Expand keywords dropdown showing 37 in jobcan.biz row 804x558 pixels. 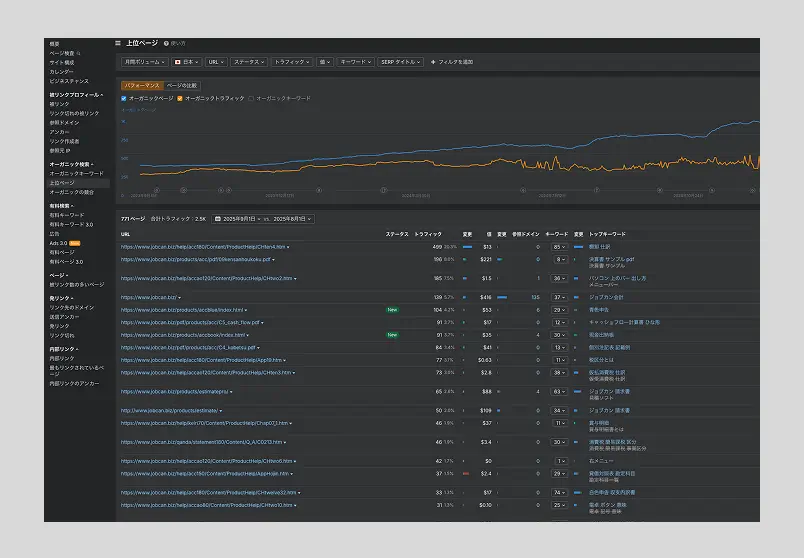click(x=559, y=297)
